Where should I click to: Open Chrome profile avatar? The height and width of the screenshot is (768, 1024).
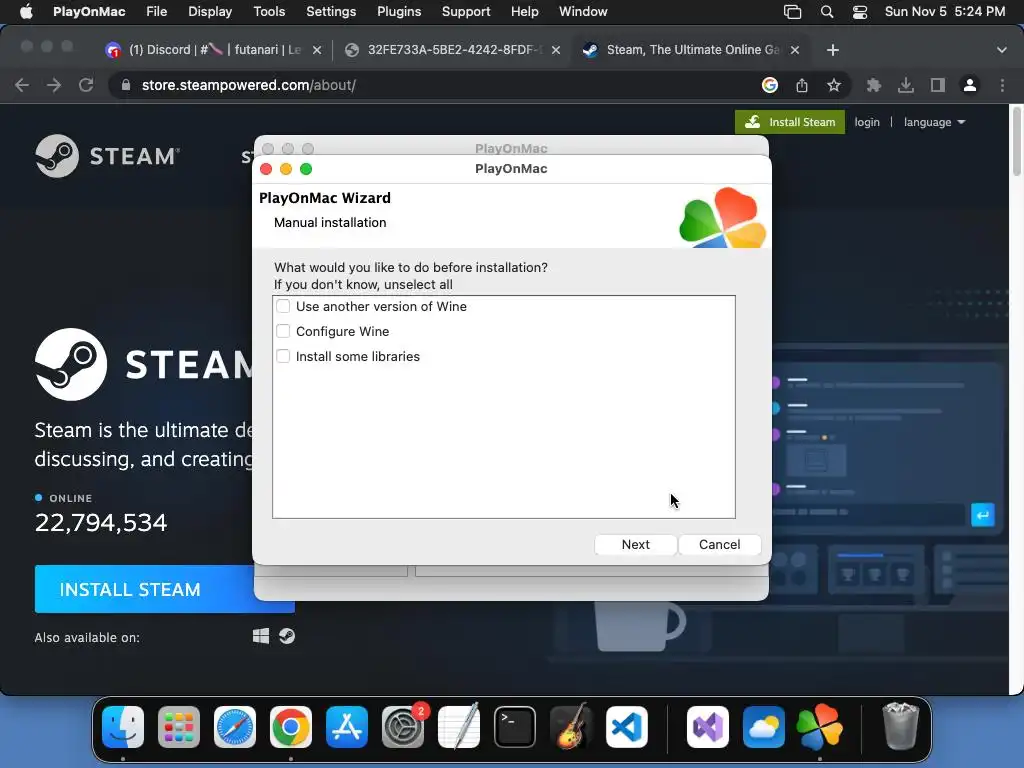click(970, 85)
